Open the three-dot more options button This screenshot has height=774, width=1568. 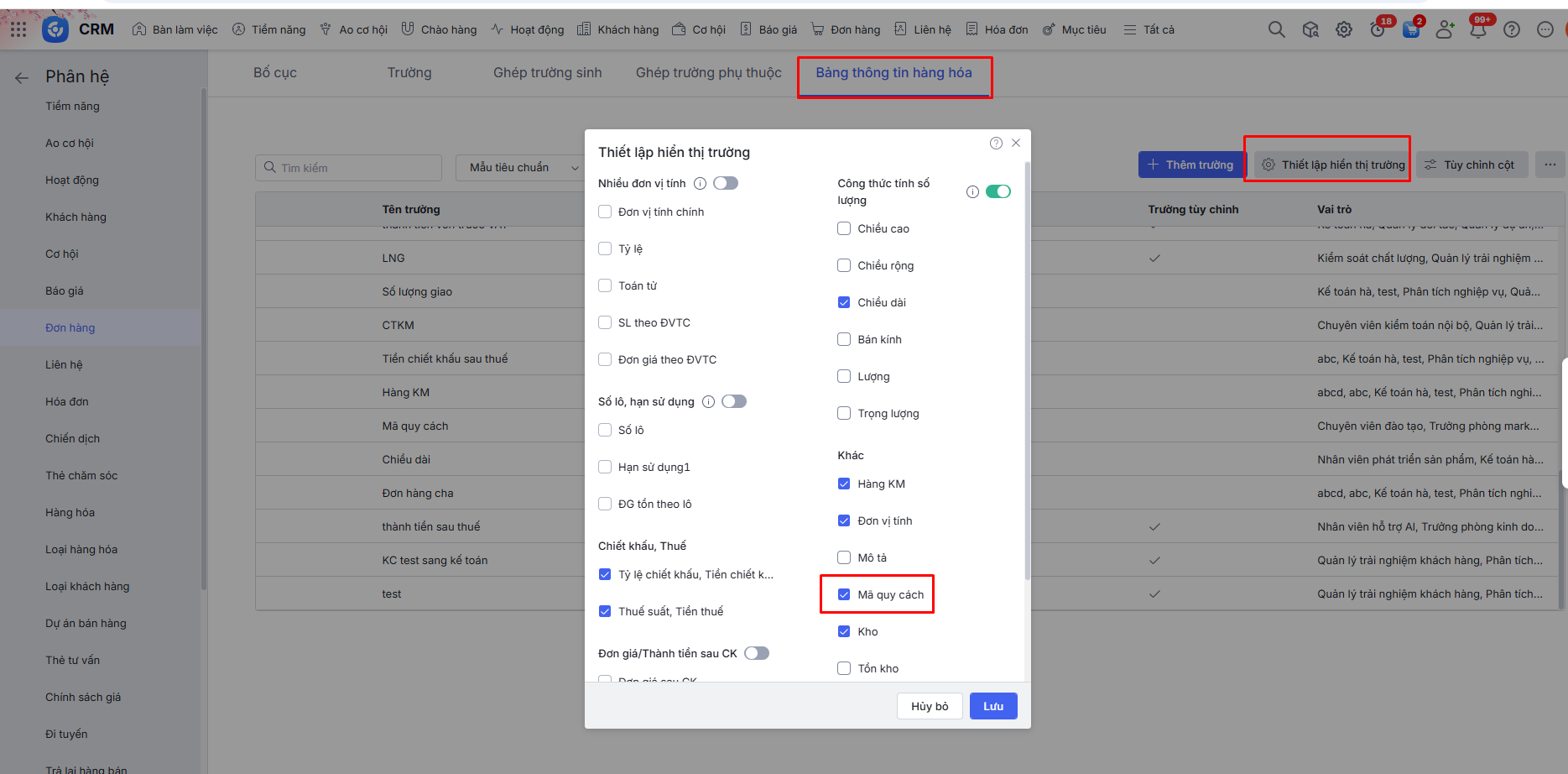(x=1550, y=165)
